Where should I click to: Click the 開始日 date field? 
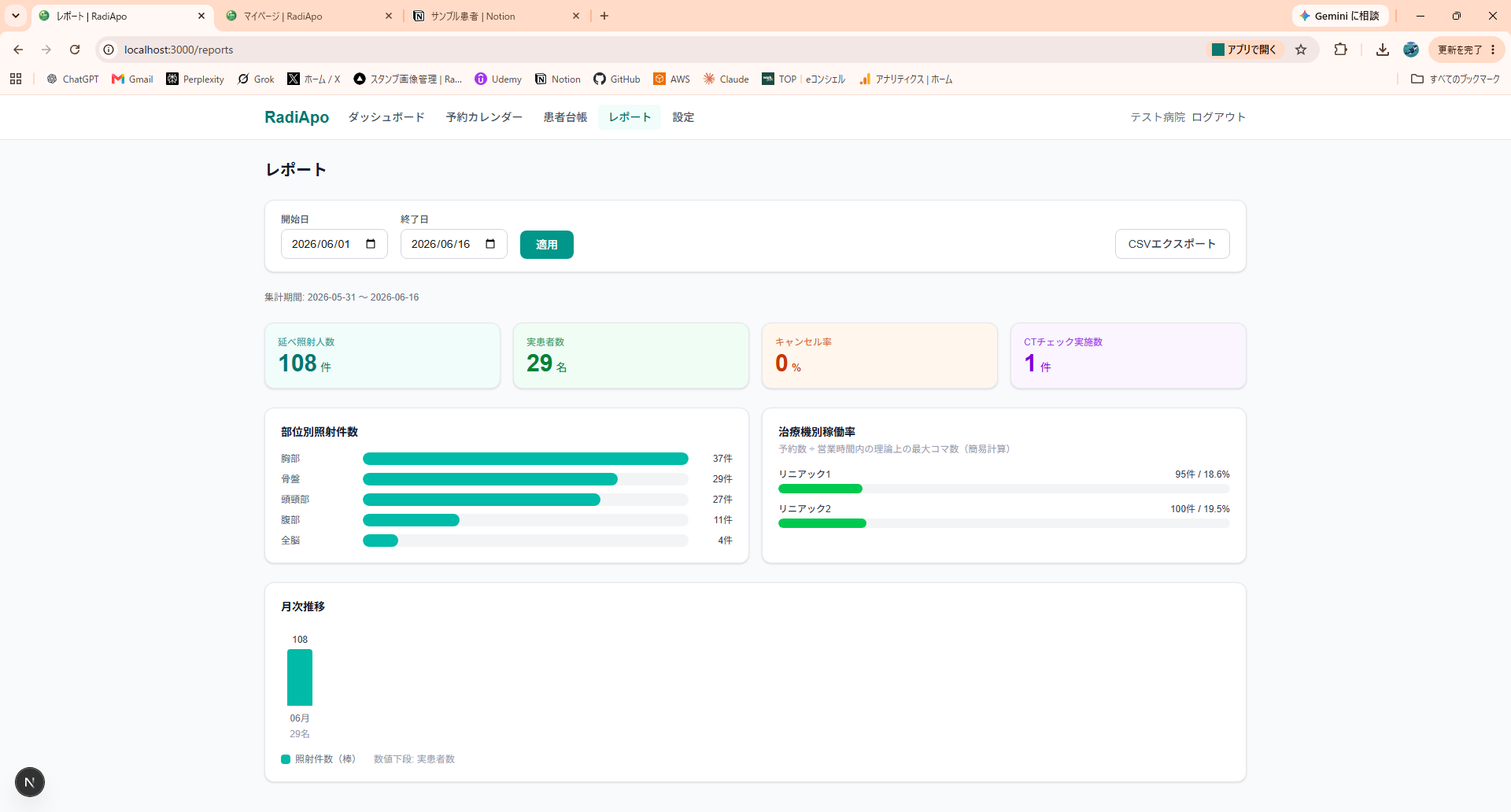(334, 244)
